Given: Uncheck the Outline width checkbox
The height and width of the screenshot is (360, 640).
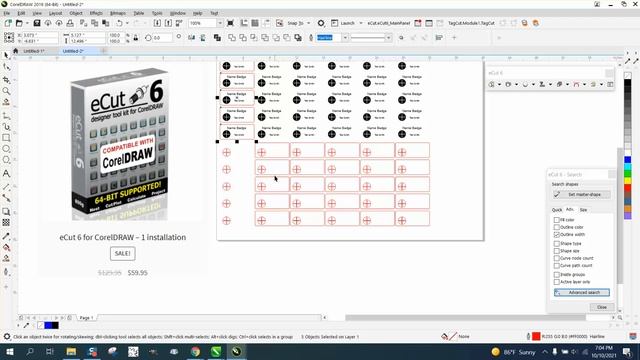Looking at the screenshot, I should pos(556,235).
